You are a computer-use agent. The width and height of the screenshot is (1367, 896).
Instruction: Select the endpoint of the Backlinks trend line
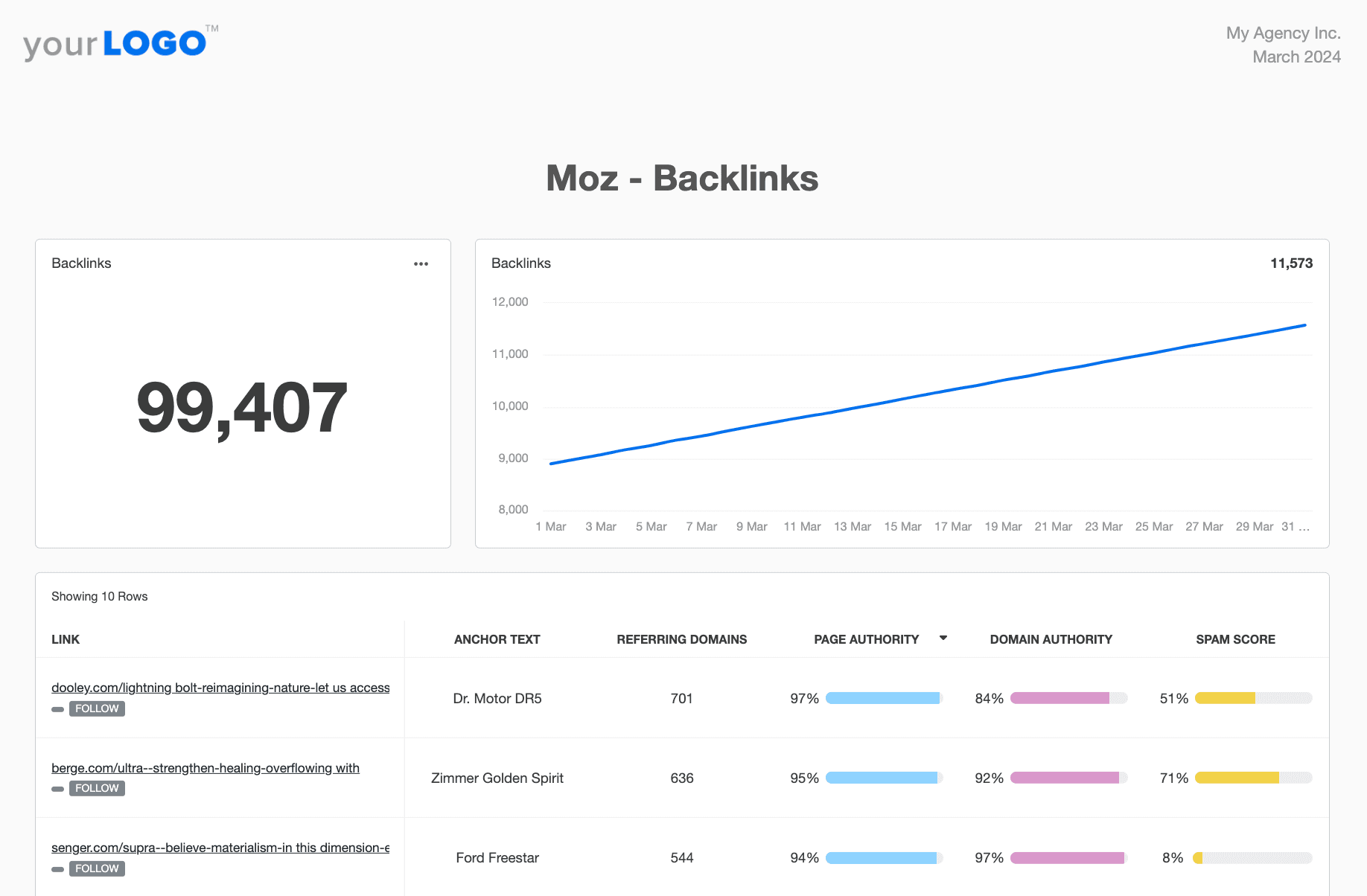(1305, 325)
